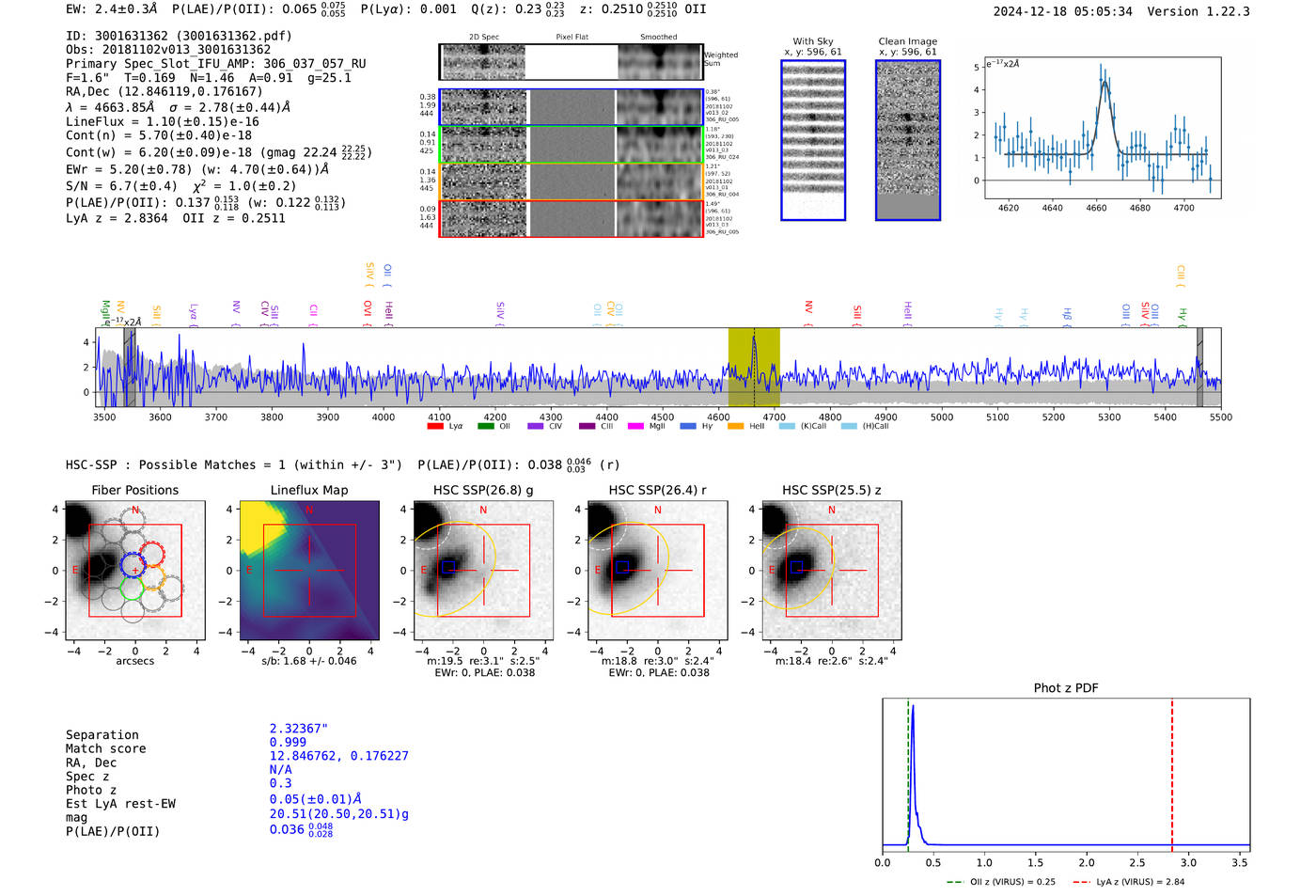Image resolution: width=1316 pixels, height=896 pixels.
Task: Click the Match score value 0.999
Action: [x=288, y=742]
